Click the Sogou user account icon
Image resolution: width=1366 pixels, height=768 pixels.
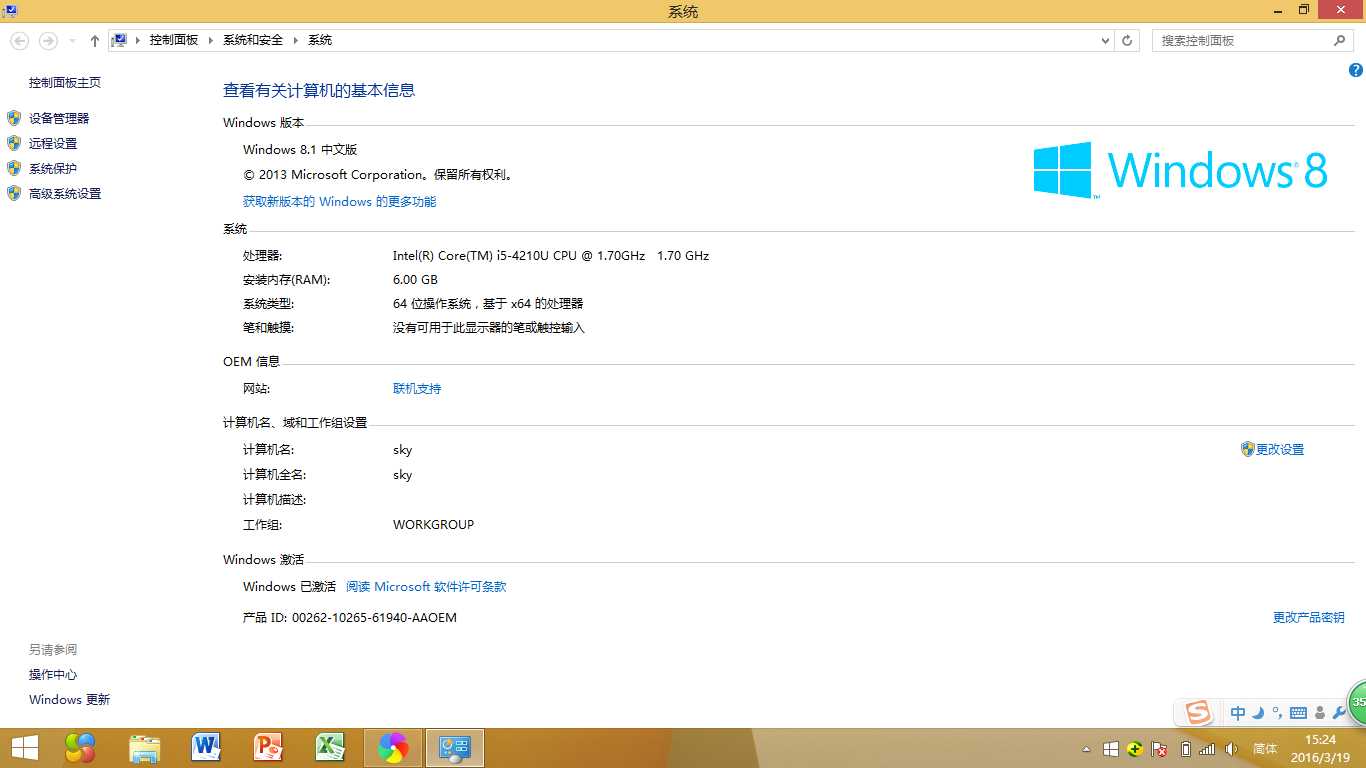click(x=1320, y=713)
